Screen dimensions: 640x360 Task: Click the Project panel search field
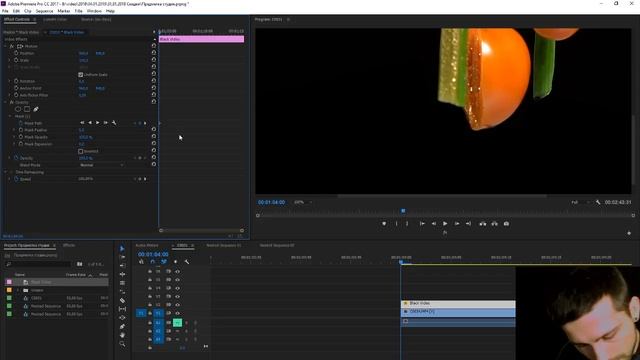coord(38,264)
